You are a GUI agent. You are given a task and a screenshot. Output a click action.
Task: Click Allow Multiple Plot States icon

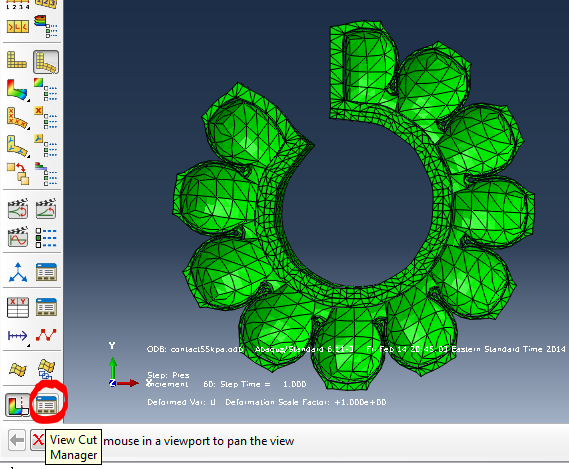(x=18, y=174)
